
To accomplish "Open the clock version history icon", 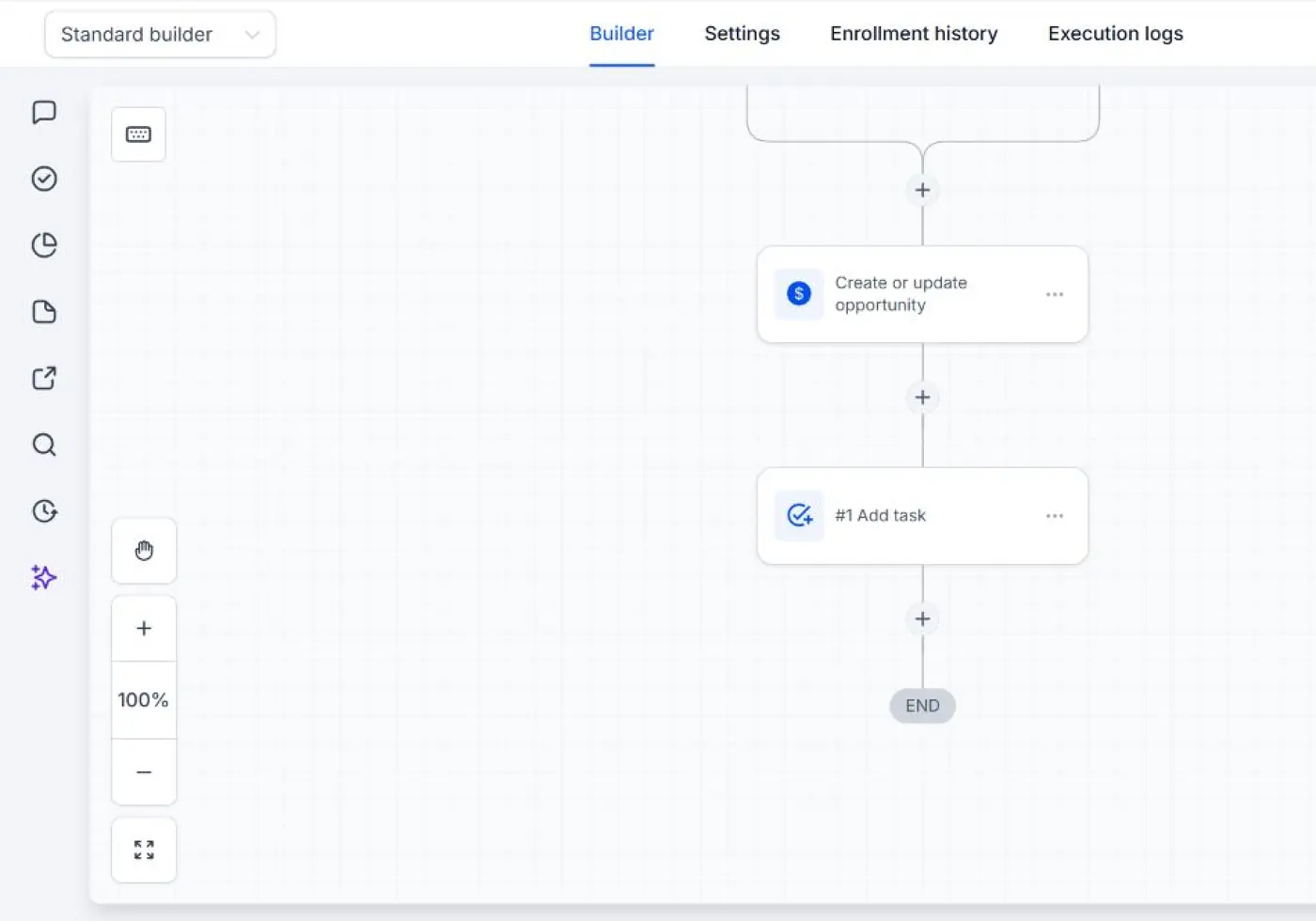I will pos(44,511).
